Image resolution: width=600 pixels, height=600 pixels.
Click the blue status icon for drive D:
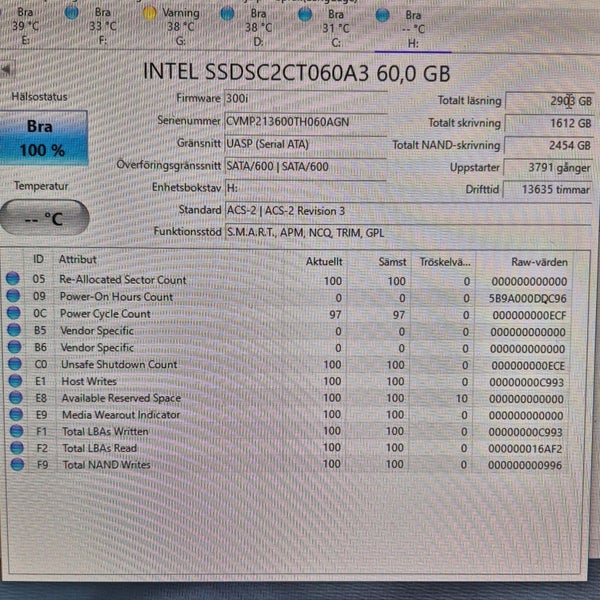coord(227,14)
